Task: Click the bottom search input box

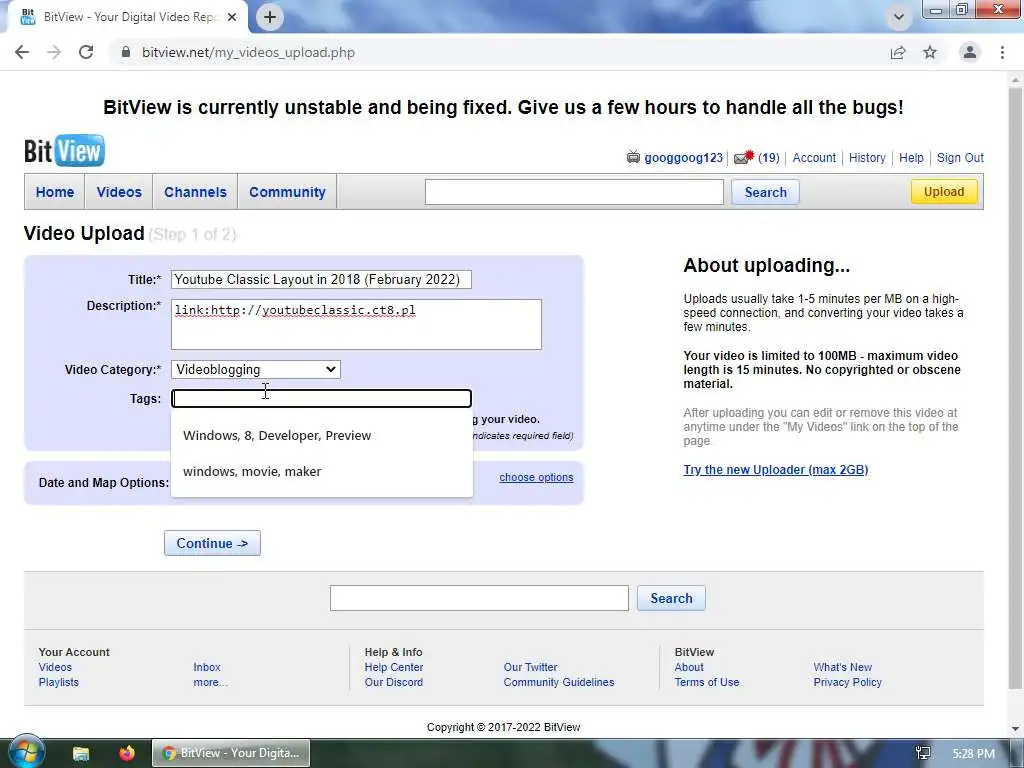Action: [x=479, y=598]
